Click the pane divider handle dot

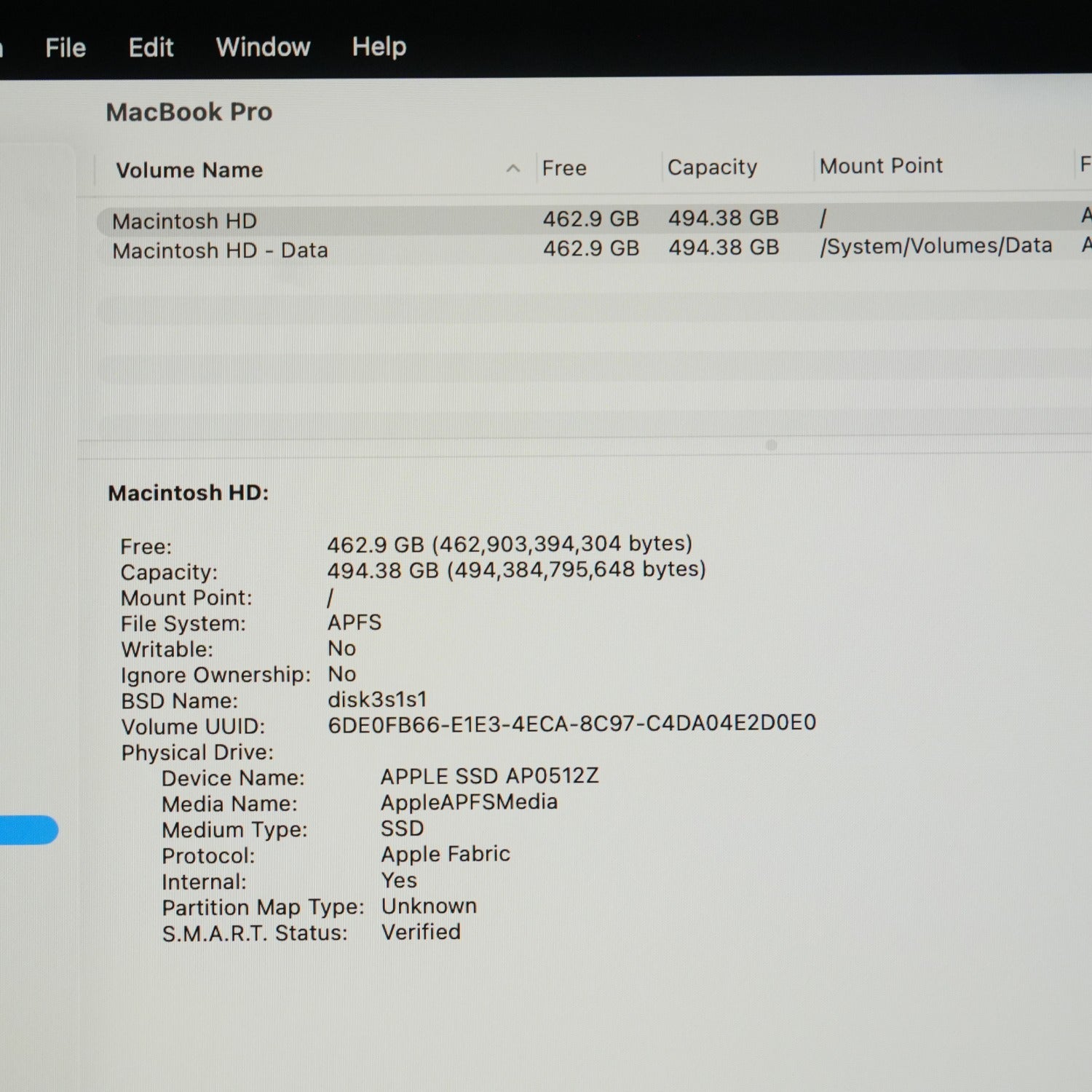[772, 445]
